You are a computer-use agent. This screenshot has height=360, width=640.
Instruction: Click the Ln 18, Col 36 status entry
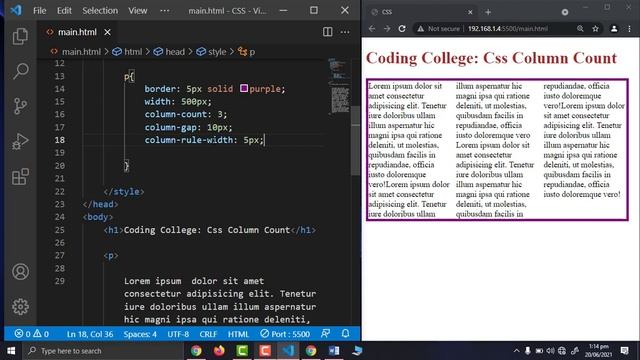point(90,334)
